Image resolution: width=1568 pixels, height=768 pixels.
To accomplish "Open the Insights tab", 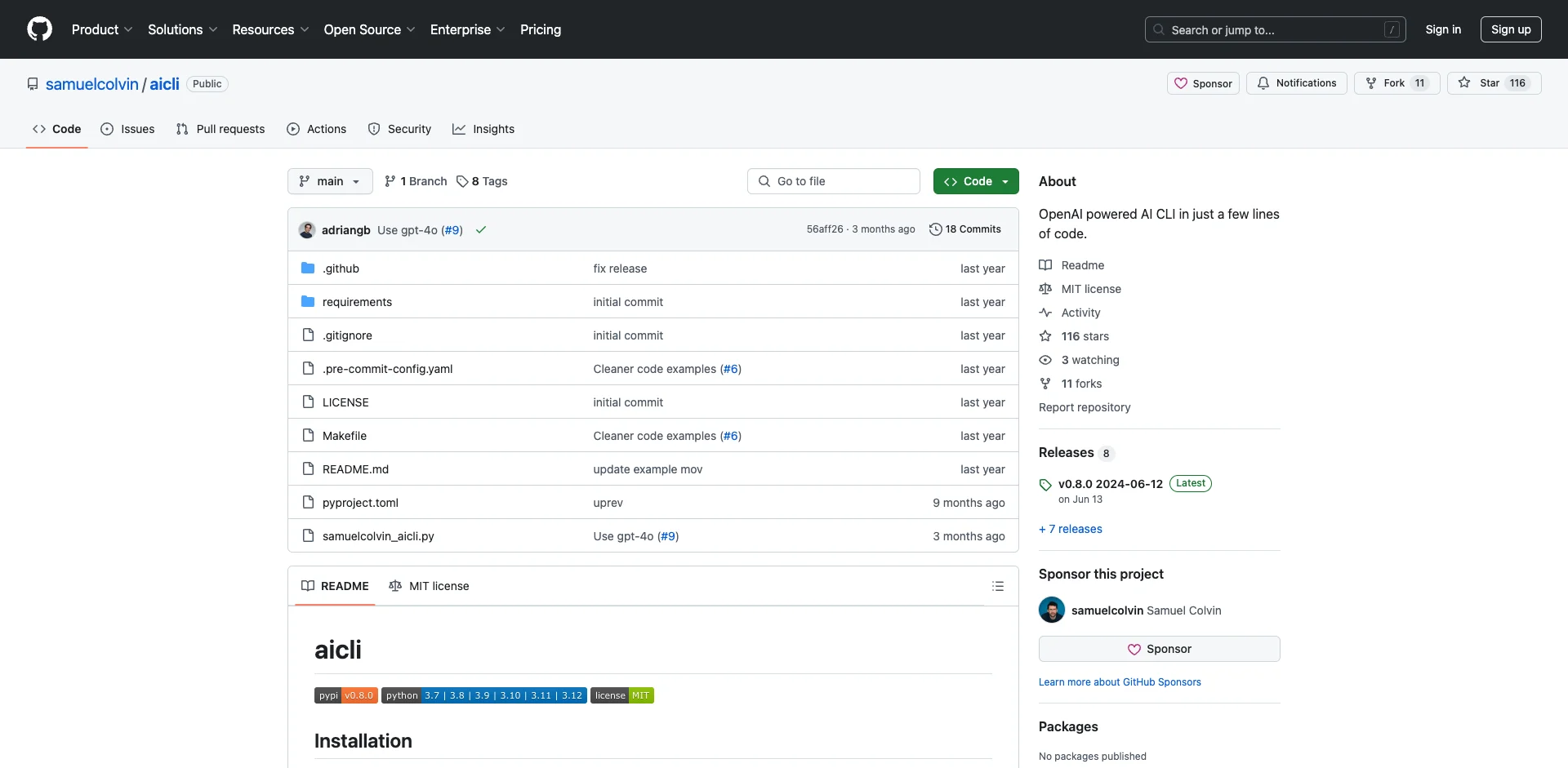I will tap(483, 129).
